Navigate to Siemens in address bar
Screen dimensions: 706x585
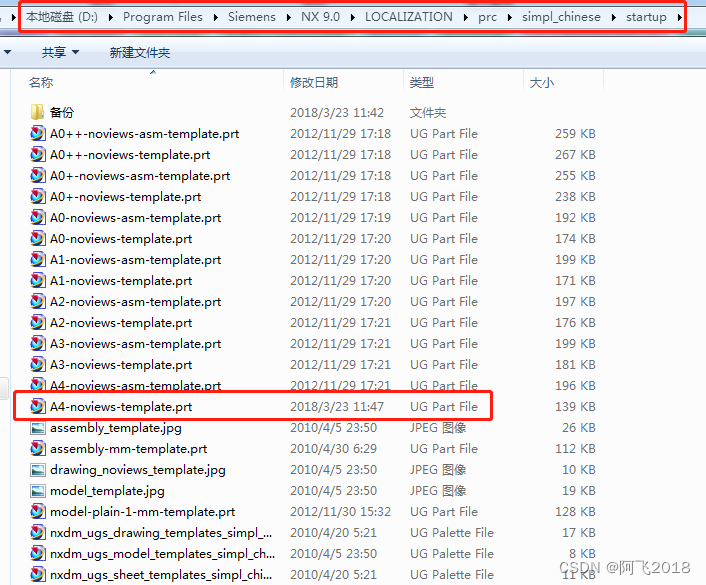coord(252,17)
